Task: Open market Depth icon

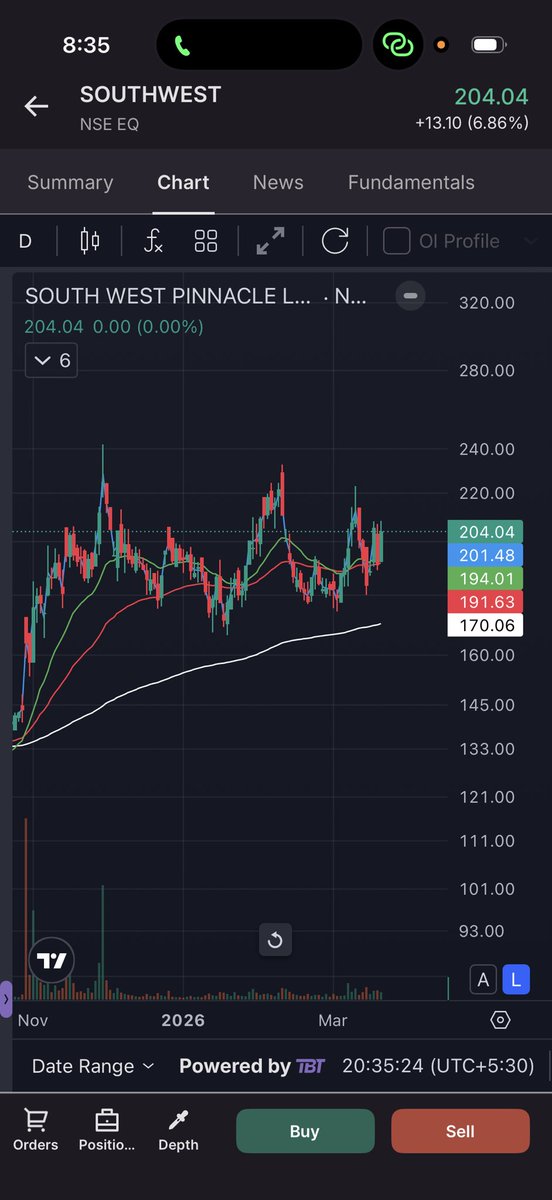Action: tap(178, 1131)
